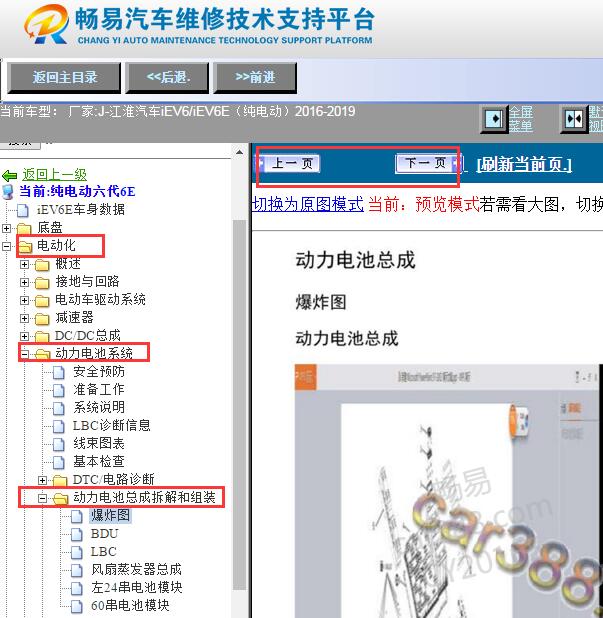Click the 电动车驱动系统 folder icon
Screen dimensions: 603x618
click(x=42, y=301)
